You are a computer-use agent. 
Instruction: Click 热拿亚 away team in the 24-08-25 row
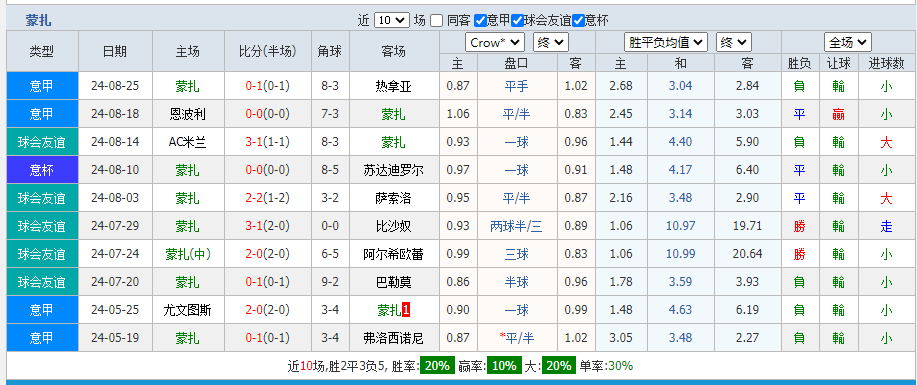(394, 86)
